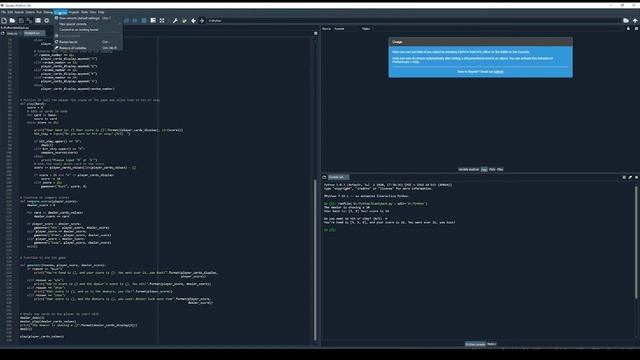
Task: Open the editor pane options menu
Action: point(316,33)
